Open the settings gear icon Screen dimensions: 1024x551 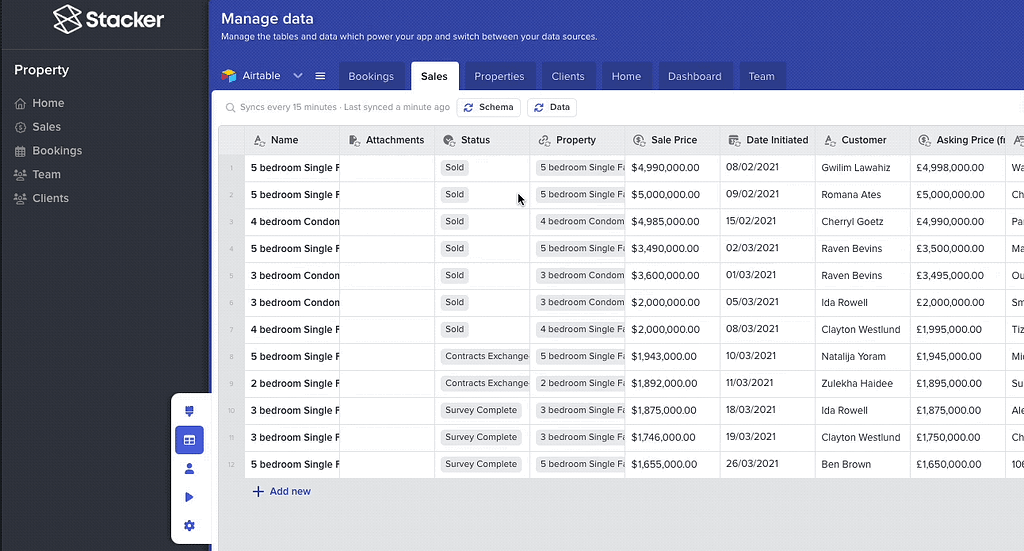[189, 526]
